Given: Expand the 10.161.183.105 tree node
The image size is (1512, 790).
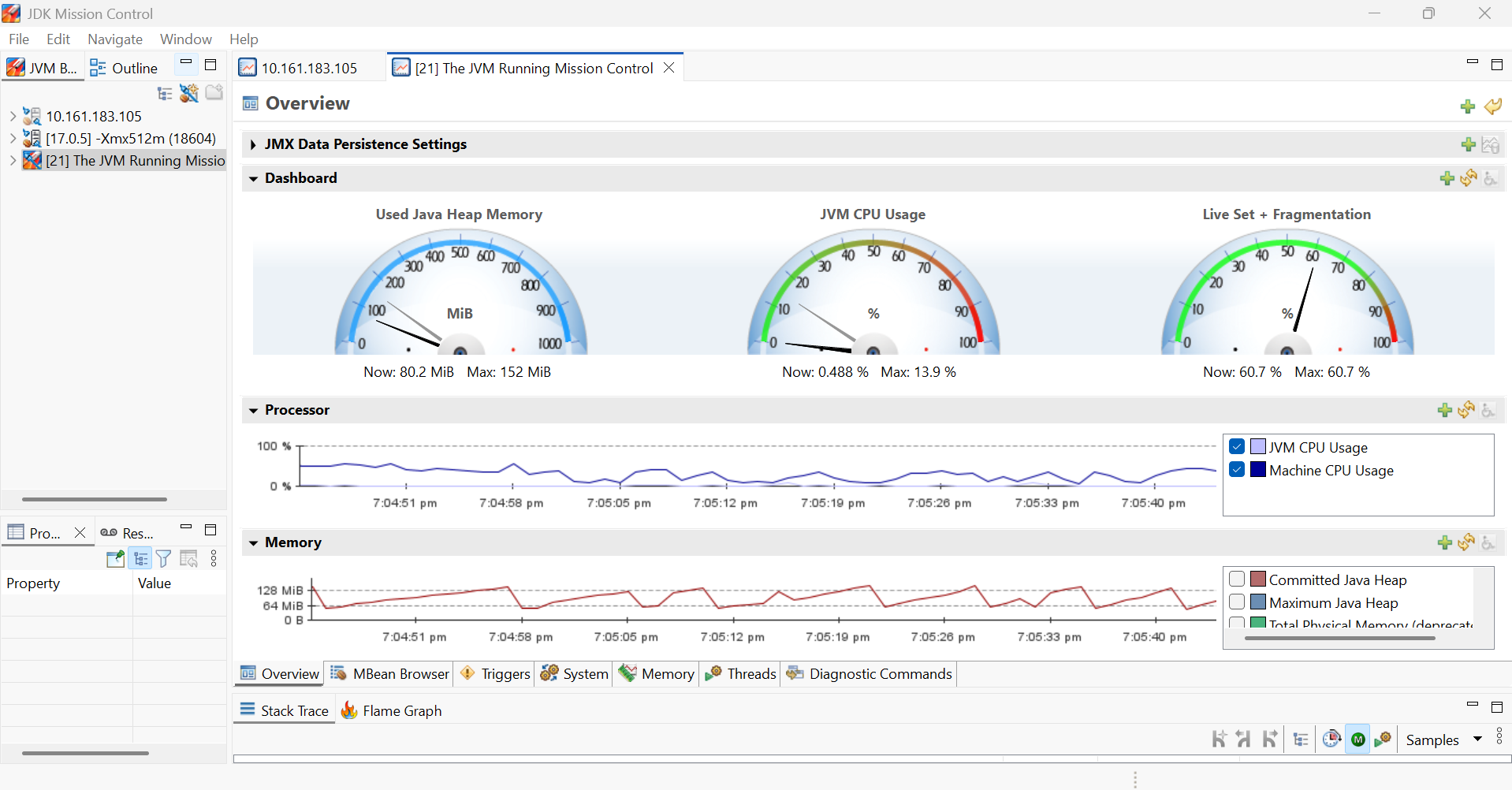Looking at the screenshot, I should tap(13, 116).
